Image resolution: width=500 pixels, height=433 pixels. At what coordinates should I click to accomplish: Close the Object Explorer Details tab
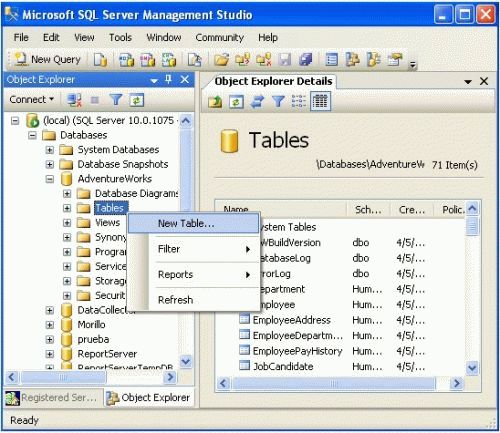(484, 81)
